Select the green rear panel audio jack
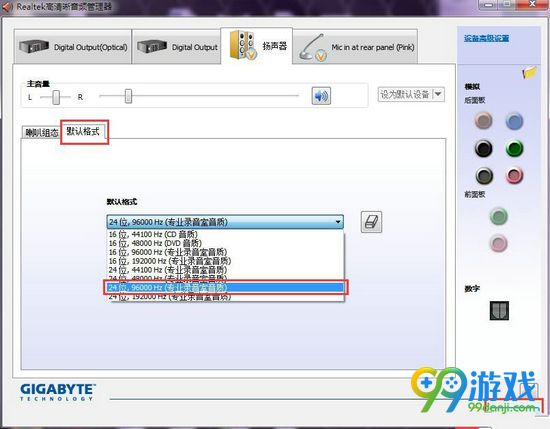Viewport: 550px width, 429px height. coord(514,148)
